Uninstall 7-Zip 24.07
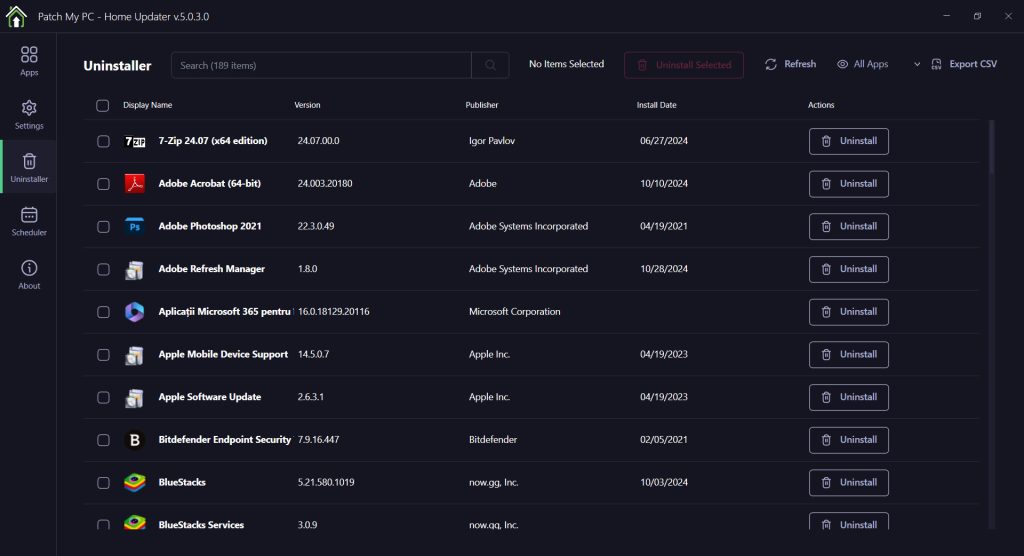 [x=848, y=141]
